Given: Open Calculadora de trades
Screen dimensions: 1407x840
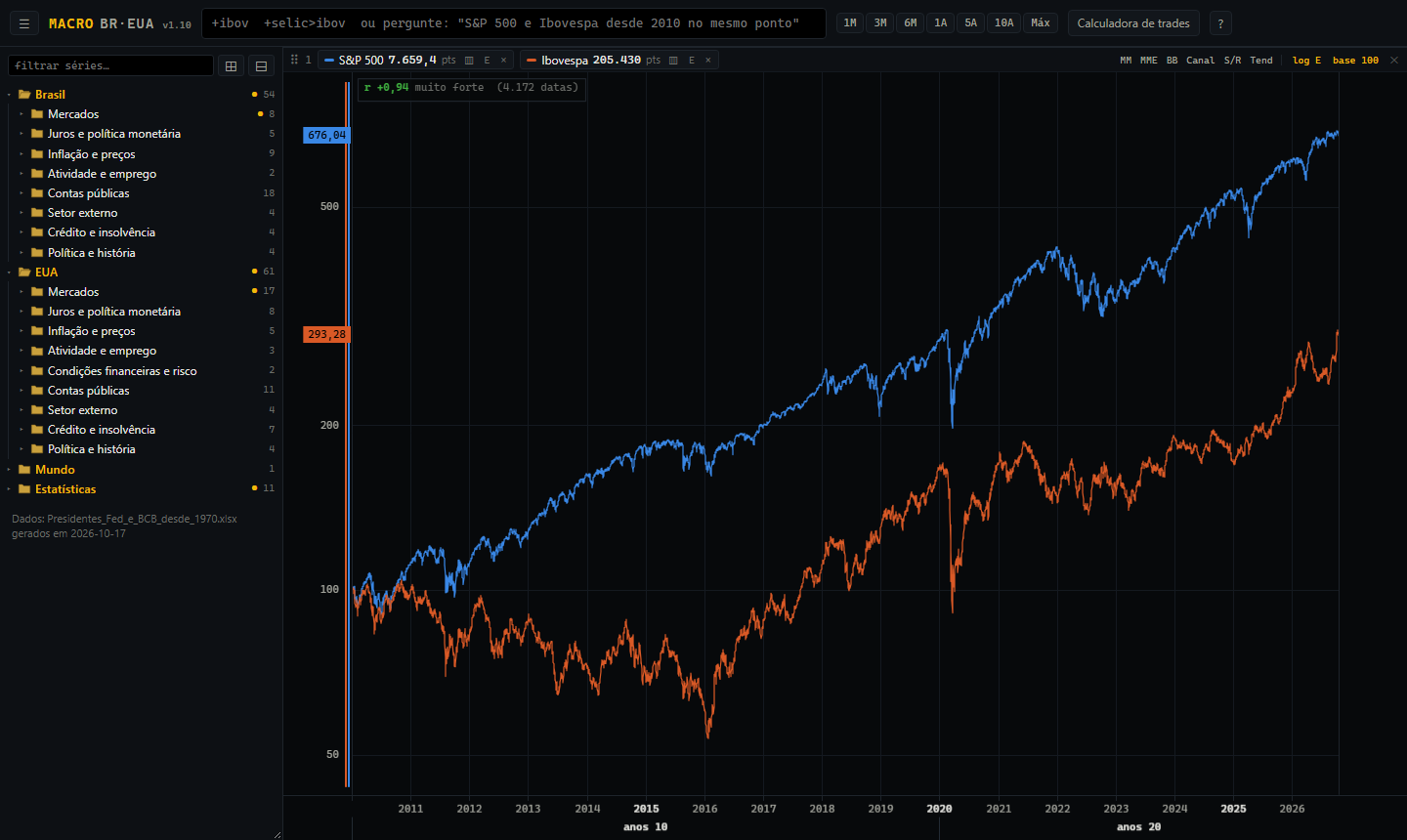Looking at the screenshot, I should tap(1133, 23).
